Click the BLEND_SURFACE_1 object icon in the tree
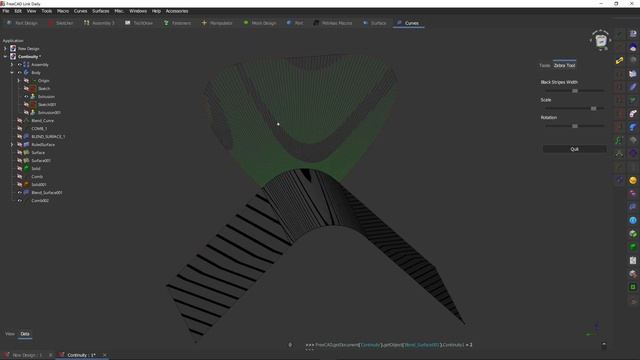Image resolution: width=640 pixels, height=360 pixels. click(27, 137)
